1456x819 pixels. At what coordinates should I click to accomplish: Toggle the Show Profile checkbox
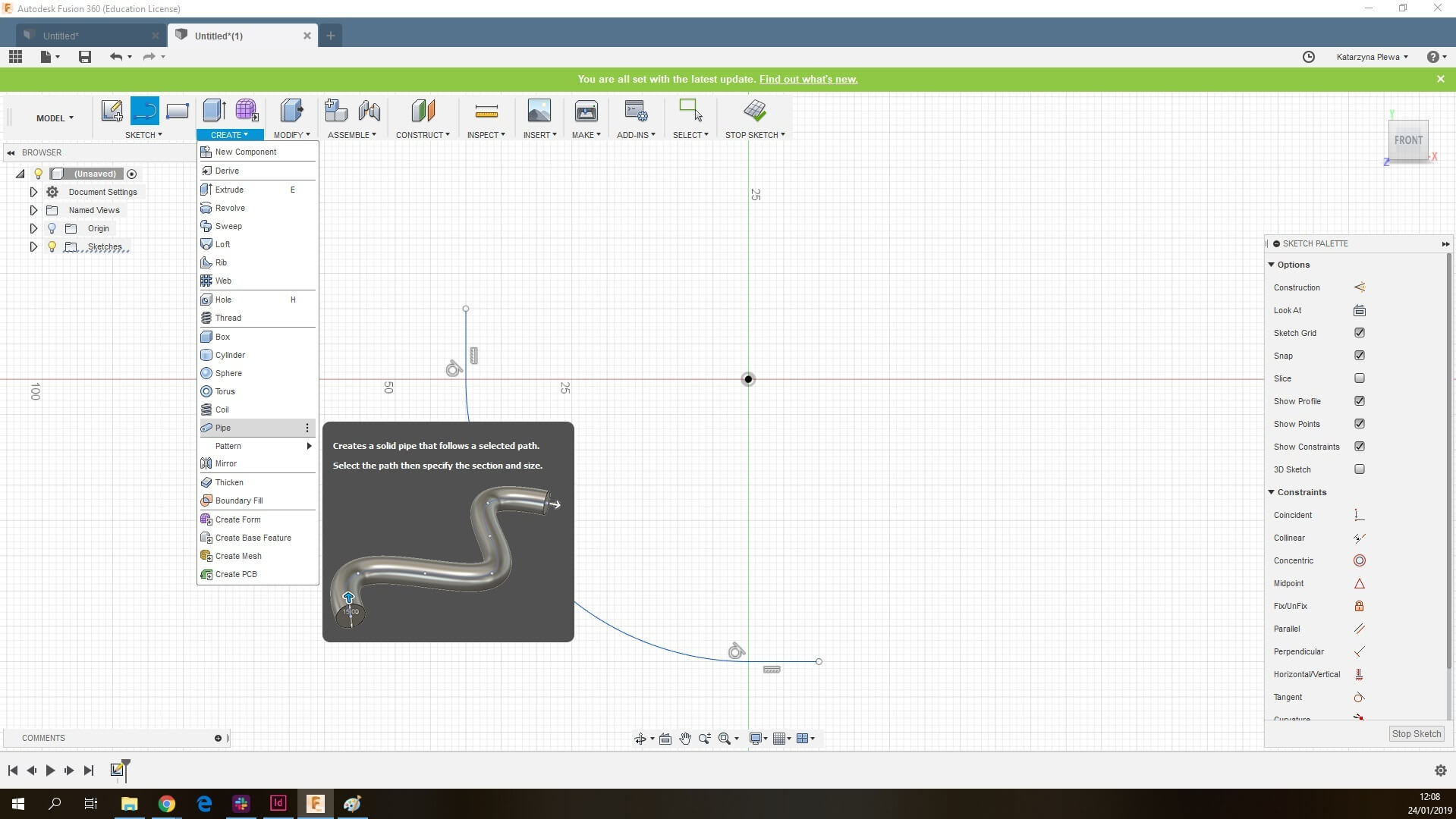coord(1360,401)
